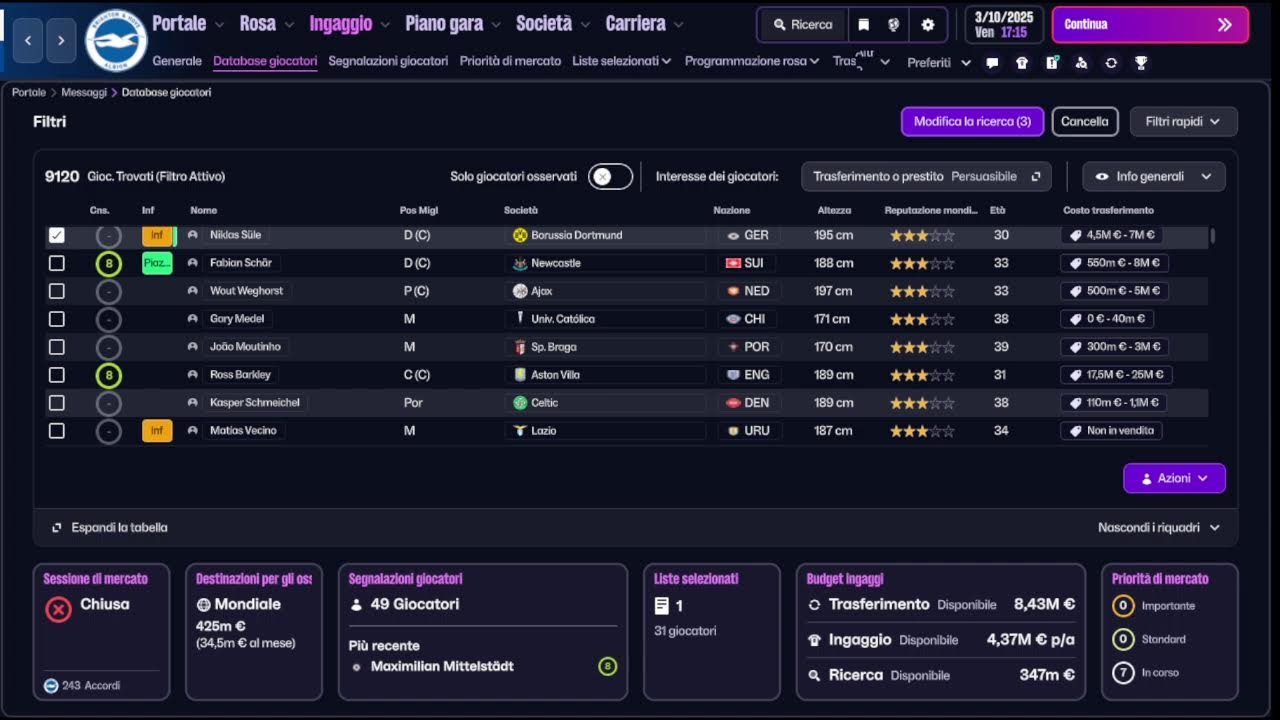Image resolution: width=1280 pixels, height=720 pixels.
Task: Go back with the left arrow button
Action: [x=28, y=40]
